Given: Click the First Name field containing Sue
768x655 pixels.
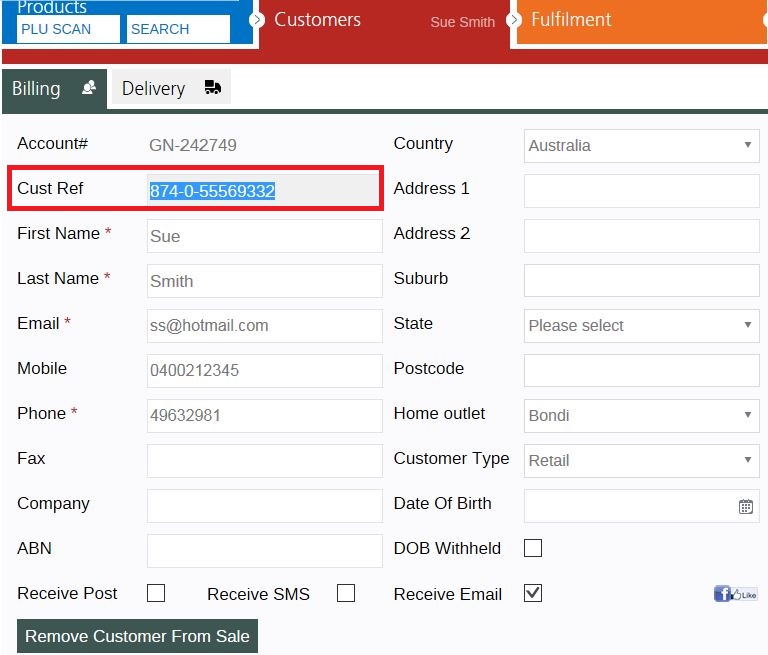Looking at the screenshot, I should [x=264, y=236].
